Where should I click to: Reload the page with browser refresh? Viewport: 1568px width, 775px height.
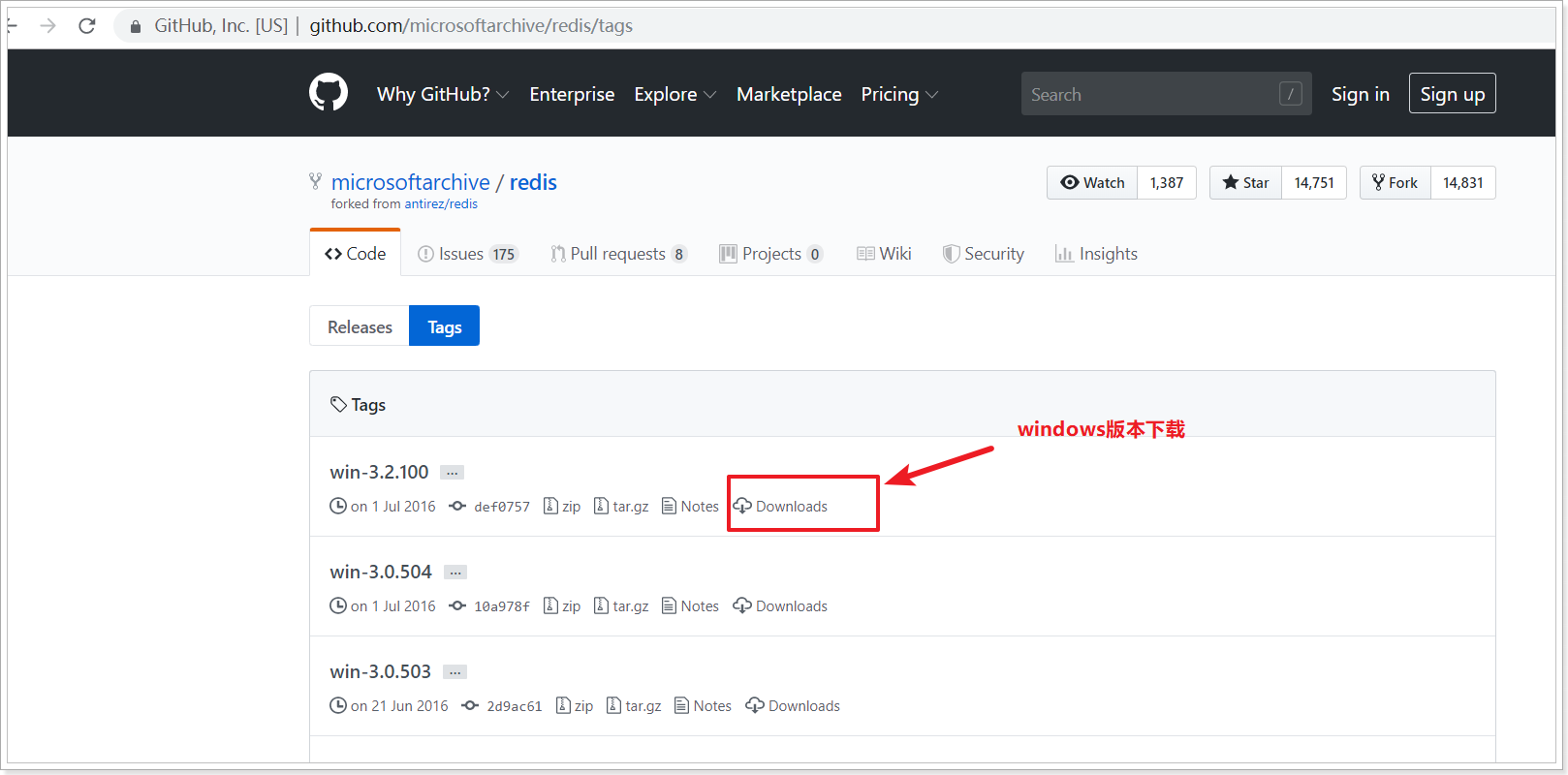click(x=87, y=25)
